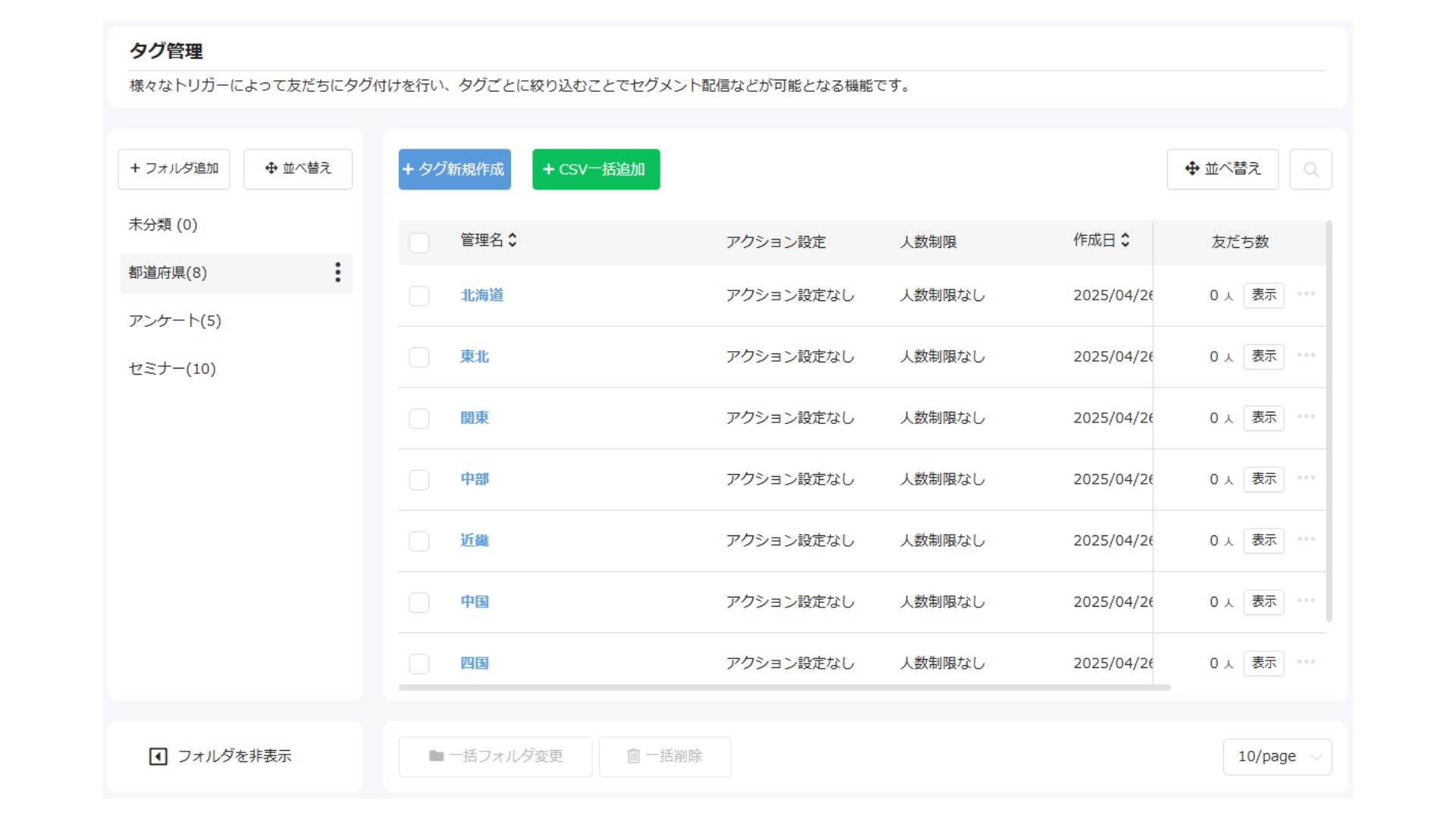Screen dimensions: 1456x819
Task: Click the タグ新規作成 button
Action: click(454, 169)
